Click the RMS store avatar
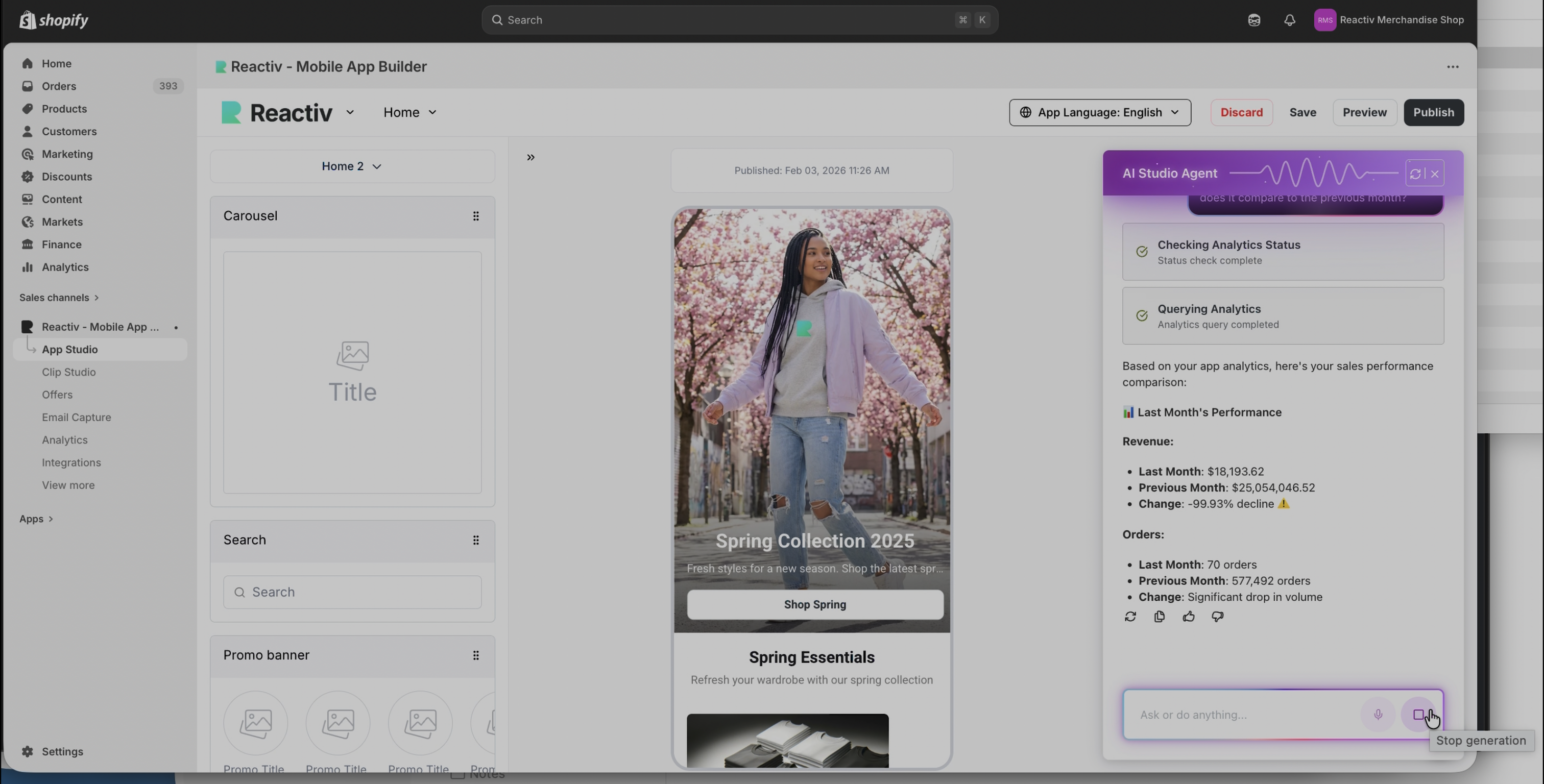The height and width of the screenshot is (784, 1544). point(1324,20)
